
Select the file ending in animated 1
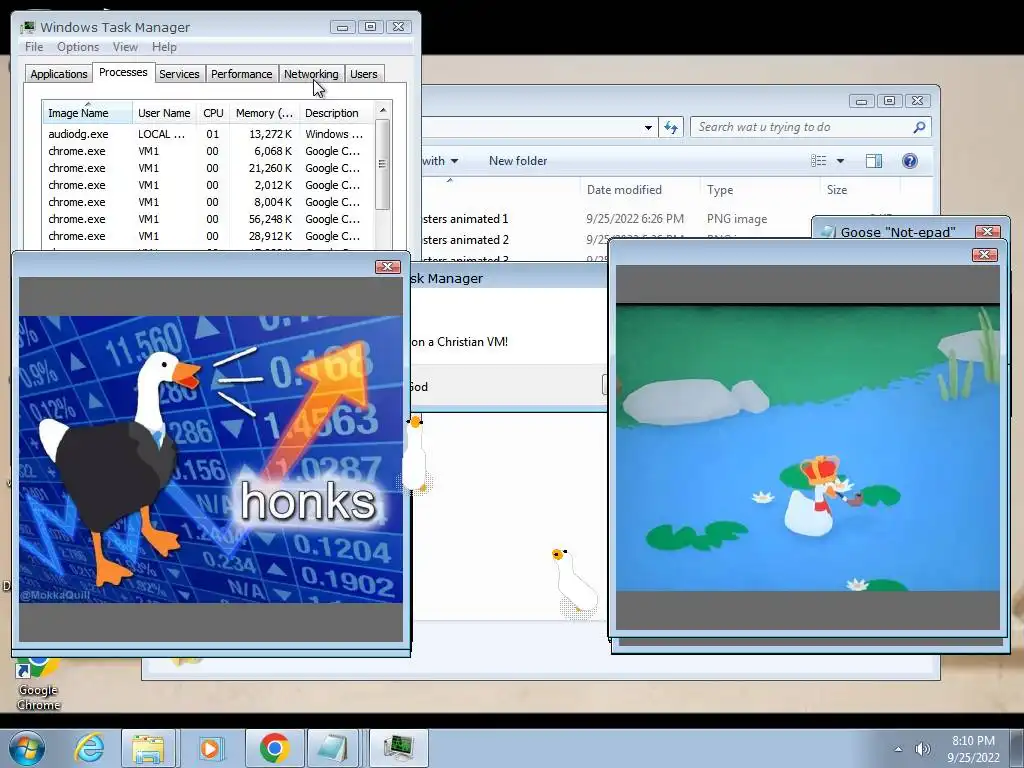click(466, 219)
